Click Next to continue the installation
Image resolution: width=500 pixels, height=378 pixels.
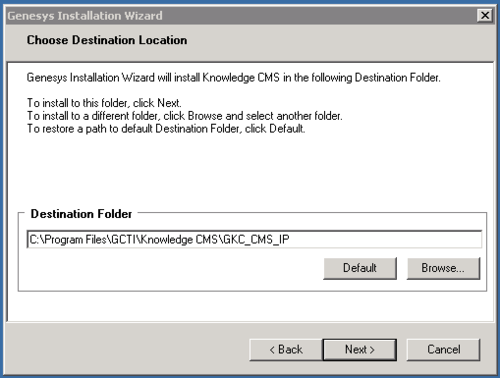(360, 350)
